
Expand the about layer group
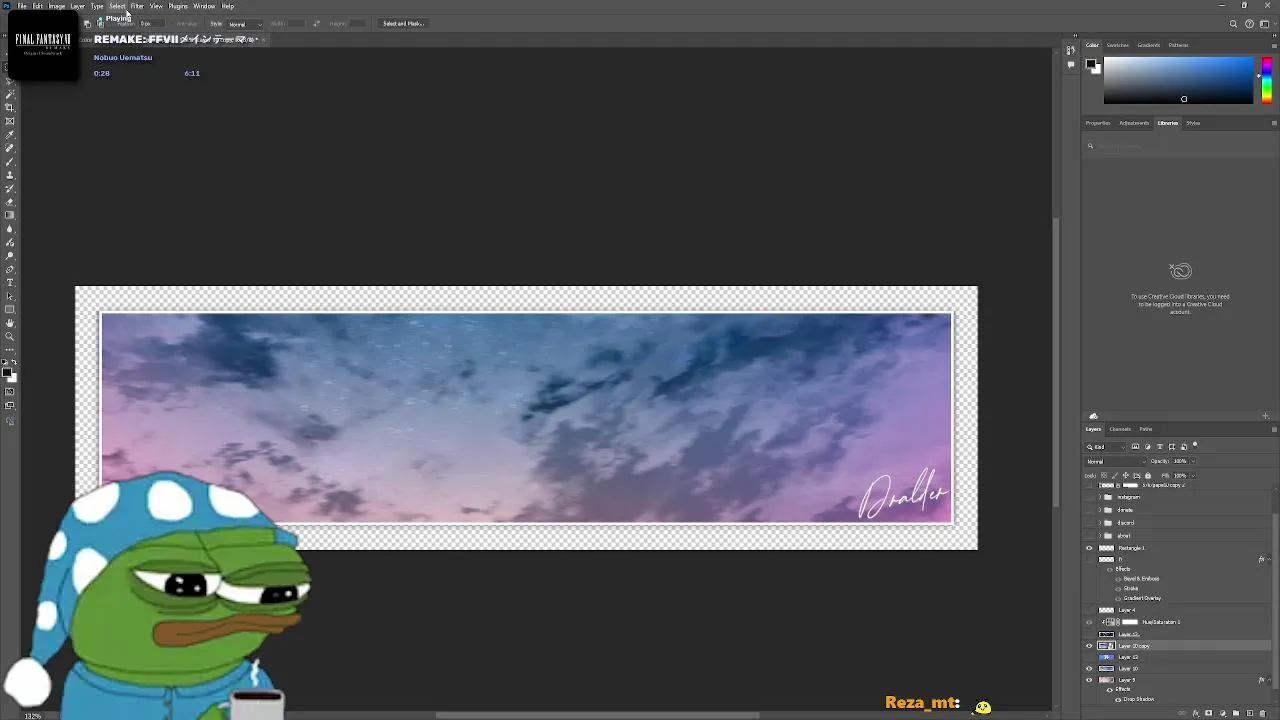pos(1100,536)
